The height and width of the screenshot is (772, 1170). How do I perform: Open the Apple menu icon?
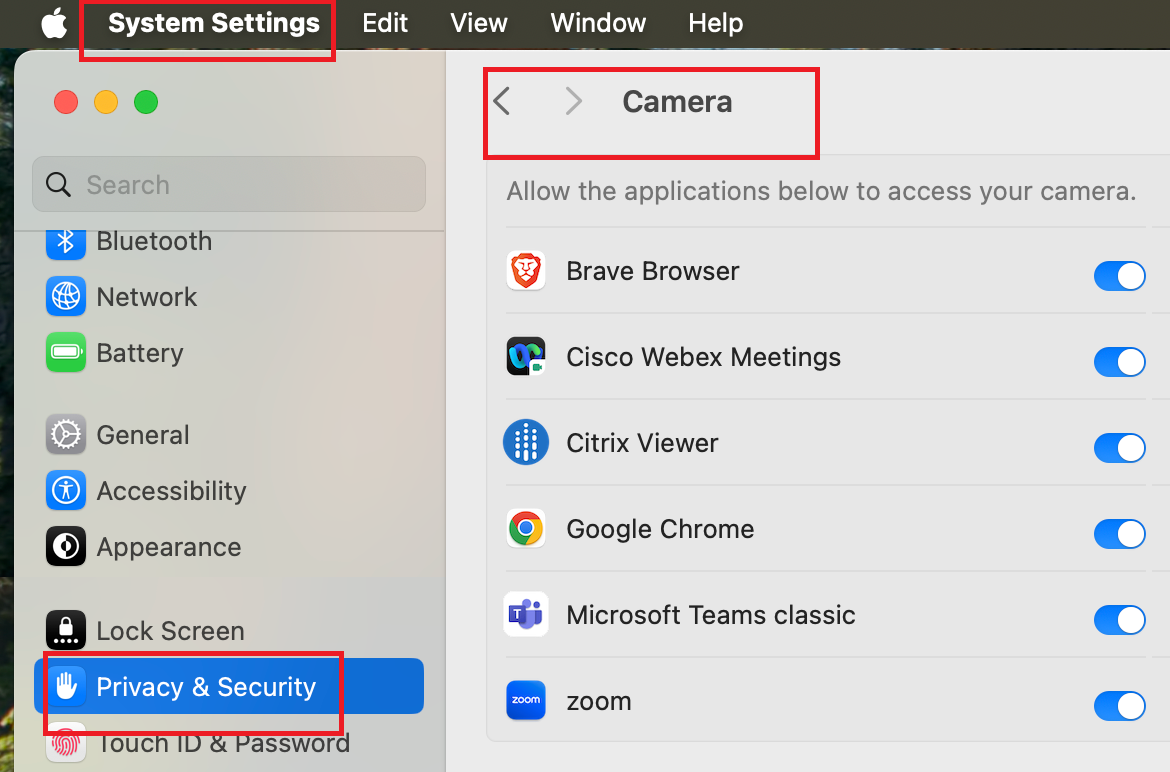54,23
